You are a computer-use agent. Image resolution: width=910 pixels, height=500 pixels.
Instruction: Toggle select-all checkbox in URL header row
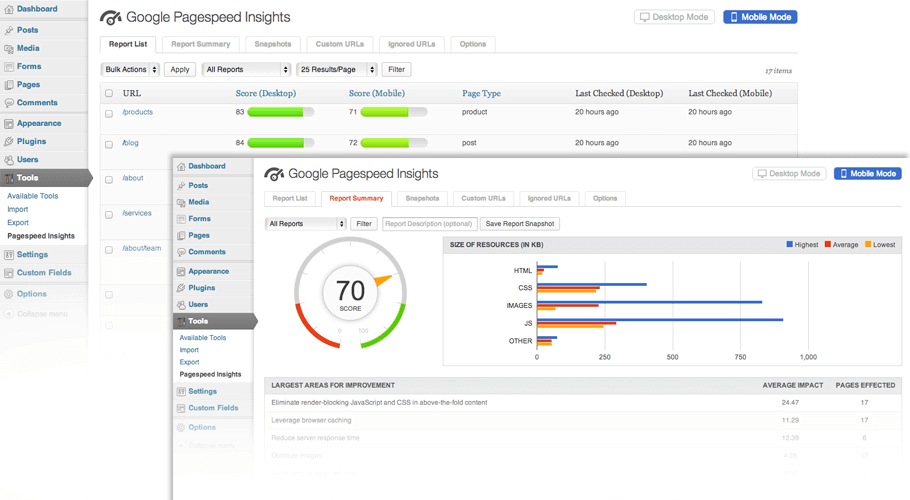109,93
